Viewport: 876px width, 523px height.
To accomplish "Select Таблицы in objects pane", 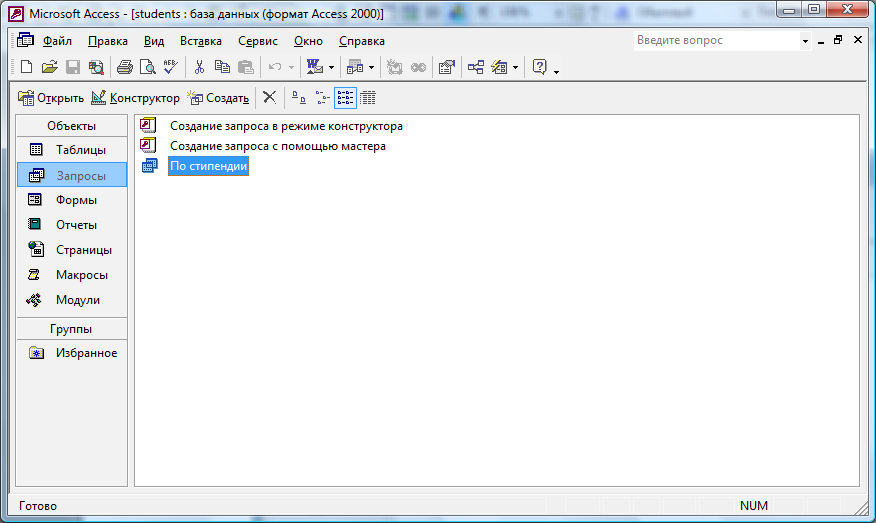I will pyautogui.click(x=72, y=150).
